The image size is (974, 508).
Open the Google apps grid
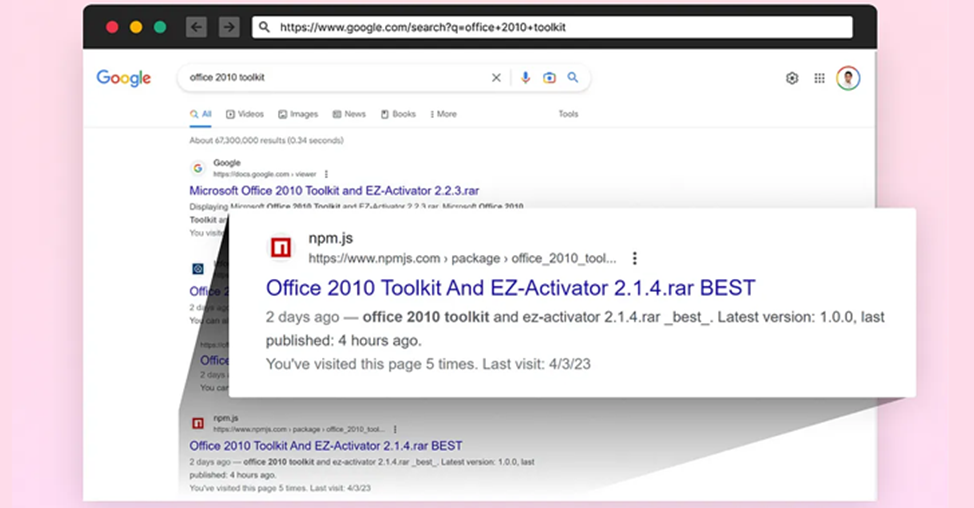pyautogui.click(x=820, y=78)
